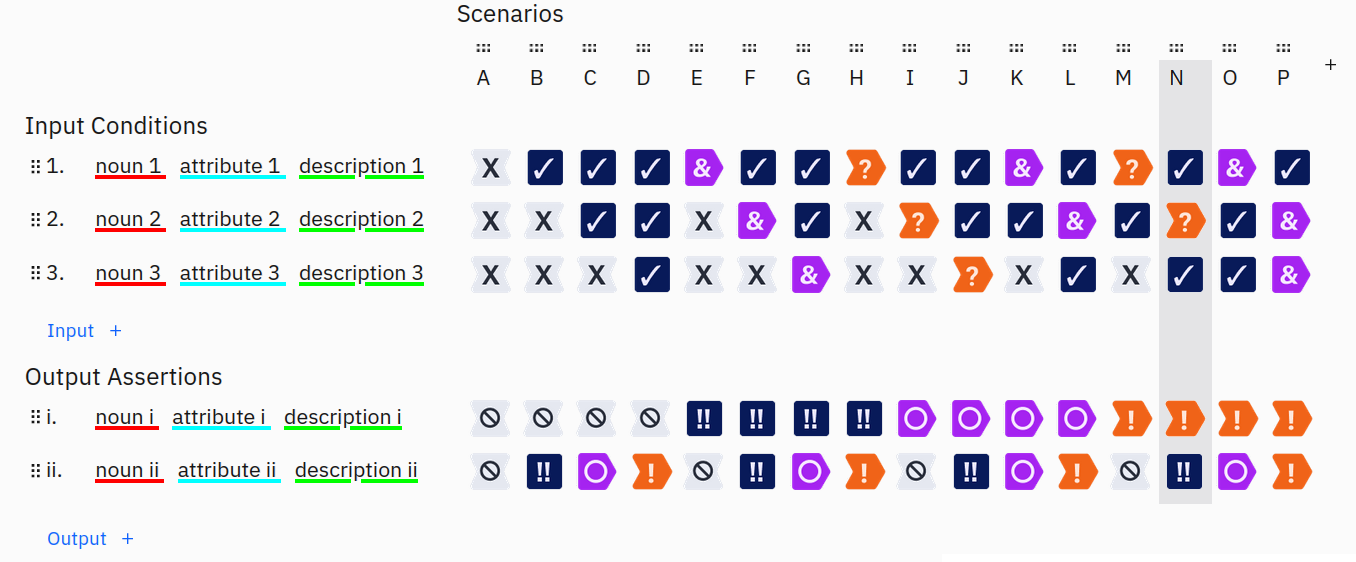The height and width of the screenshot is (562, 1356).
Task: Add a new Input condition
Action: [84, 331]
